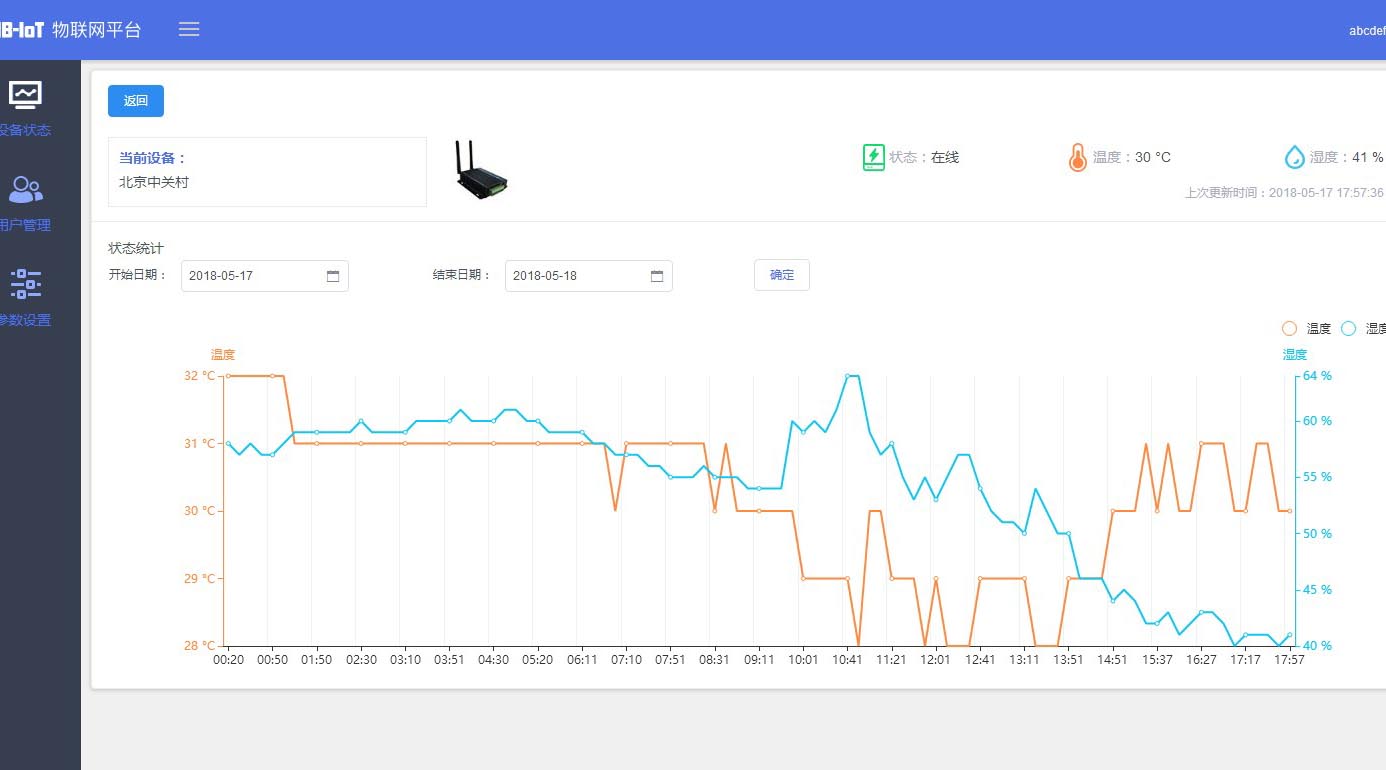Viewport: 1386px width, 770px height.
Task: Click the NB-IoT platform logo
Action: click(x=22, y=30)
